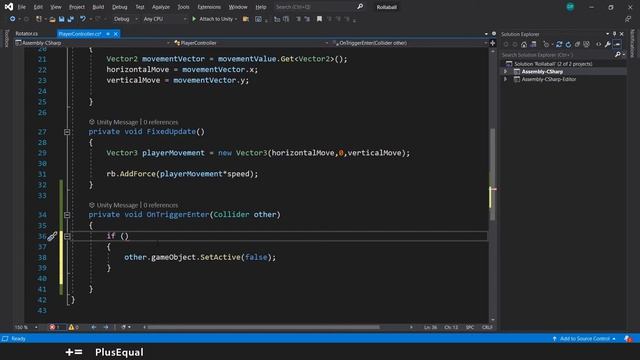Click the Solution Explorer search magnifier icon

tap(618, 55)
